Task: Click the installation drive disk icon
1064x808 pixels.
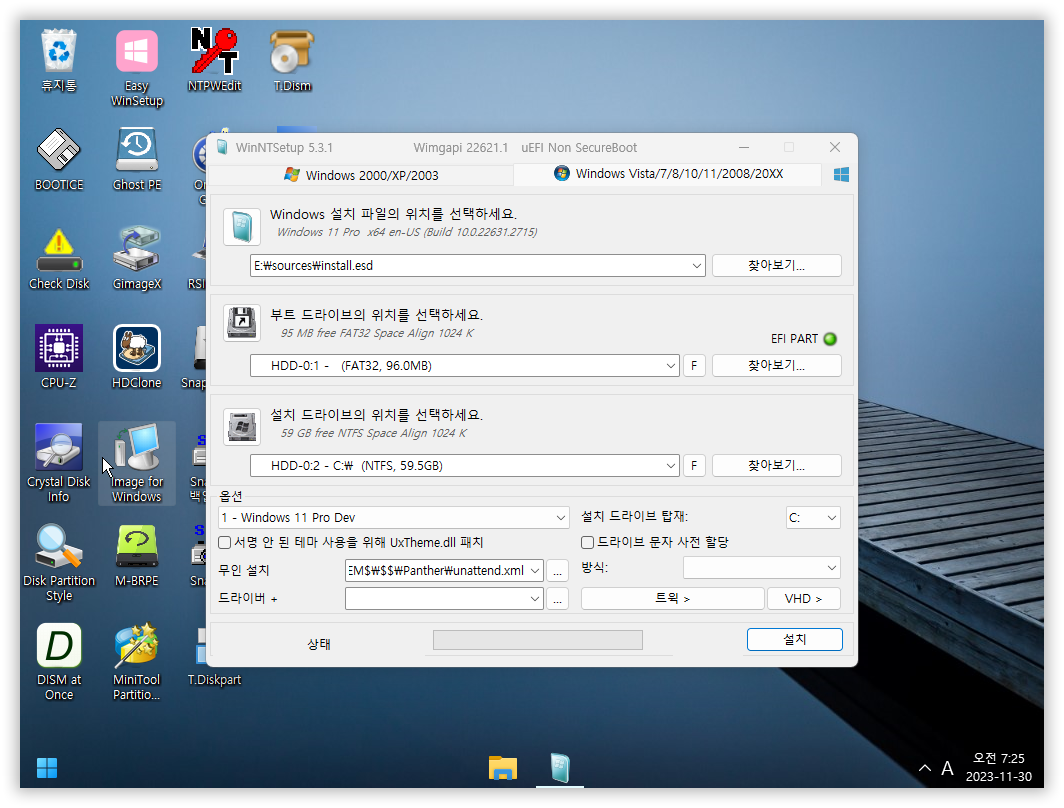Action: [x=242, y=427]
